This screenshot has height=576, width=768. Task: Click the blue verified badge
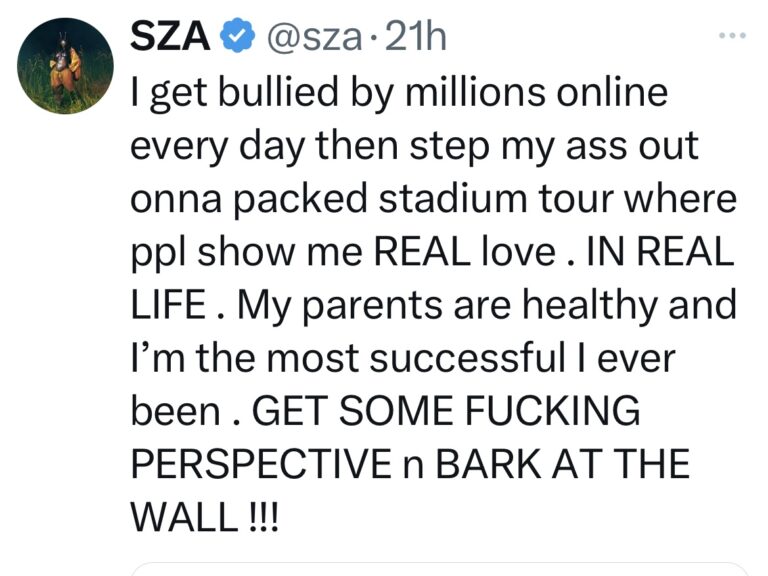tap(234, 37)
